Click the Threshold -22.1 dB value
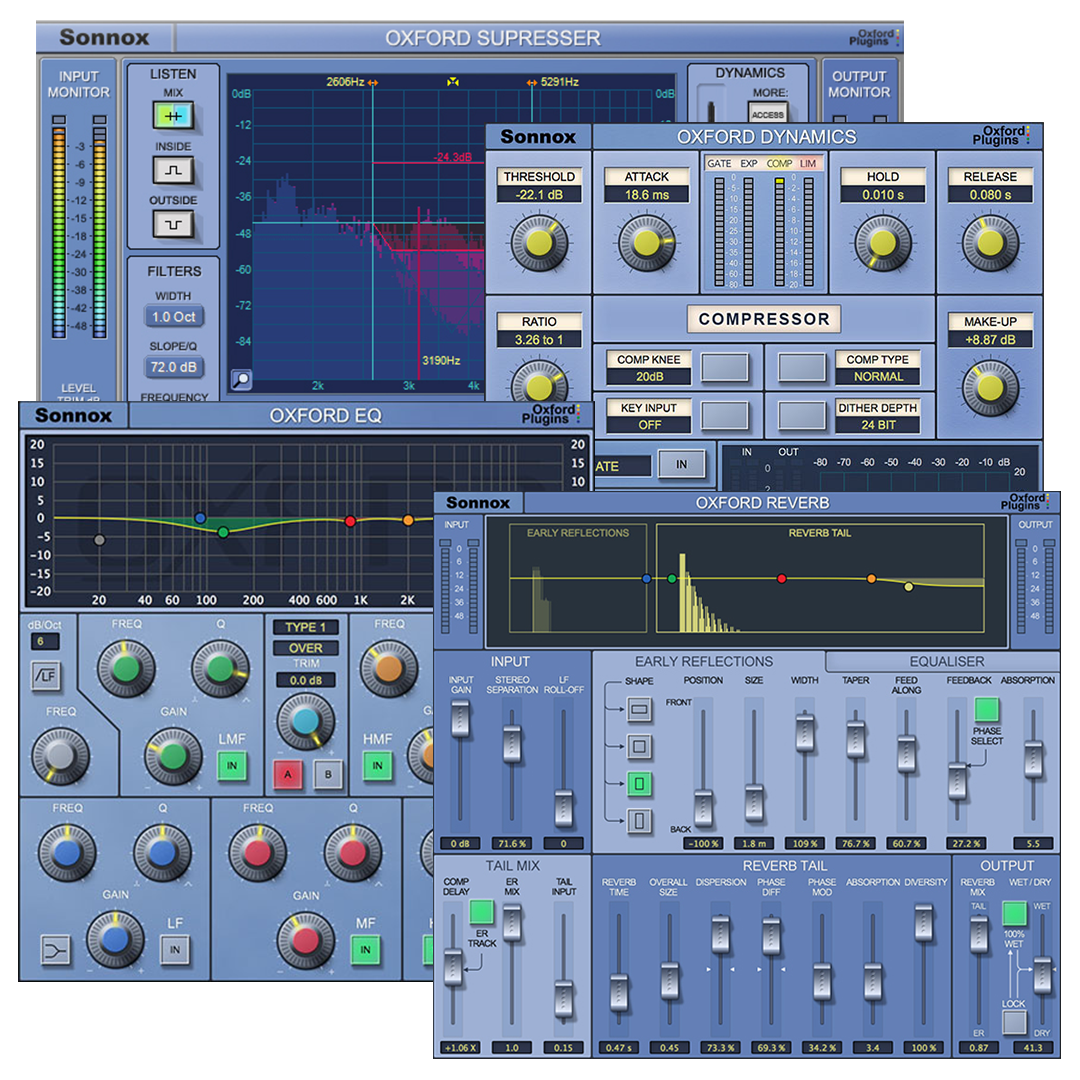Screen dimensions: 1080x1080 click(539, 194)
